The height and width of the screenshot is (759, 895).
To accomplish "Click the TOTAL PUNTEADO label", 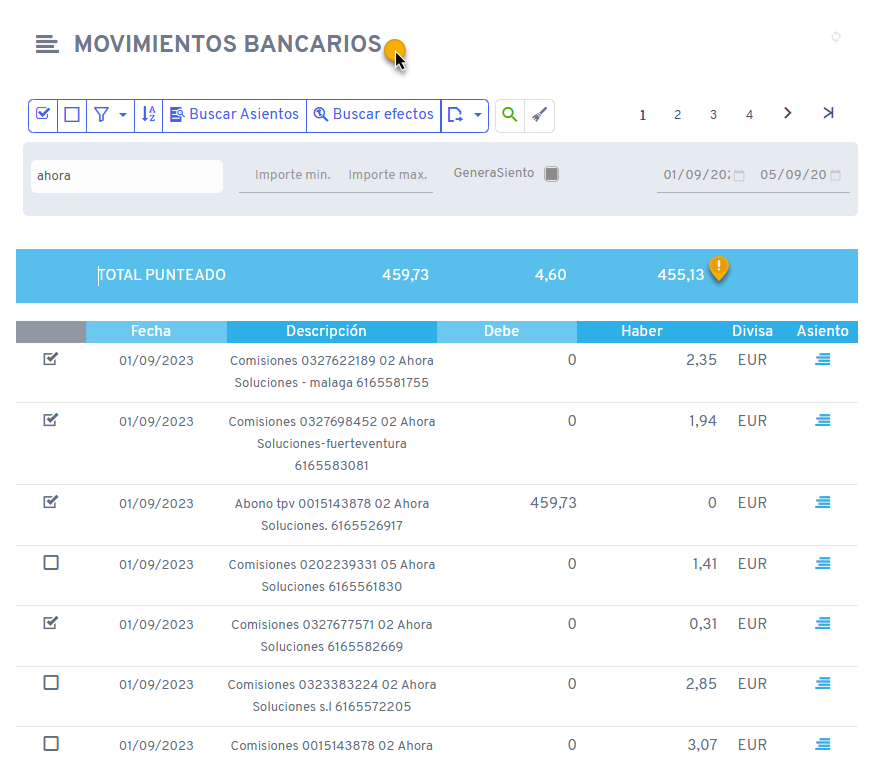I will 162,275.
